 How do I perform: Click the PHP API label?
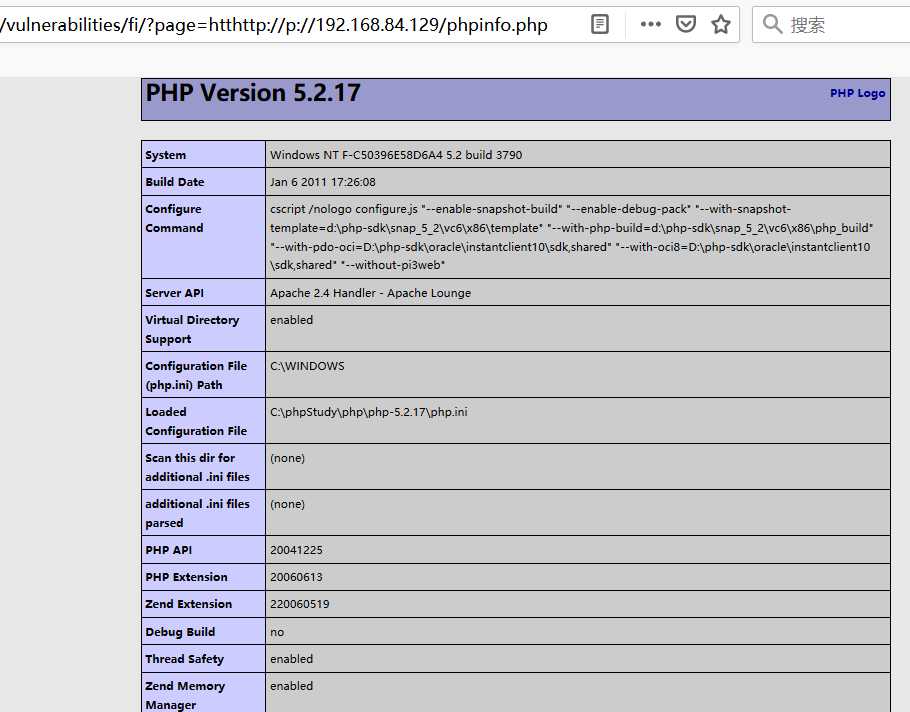pos(168,550)
